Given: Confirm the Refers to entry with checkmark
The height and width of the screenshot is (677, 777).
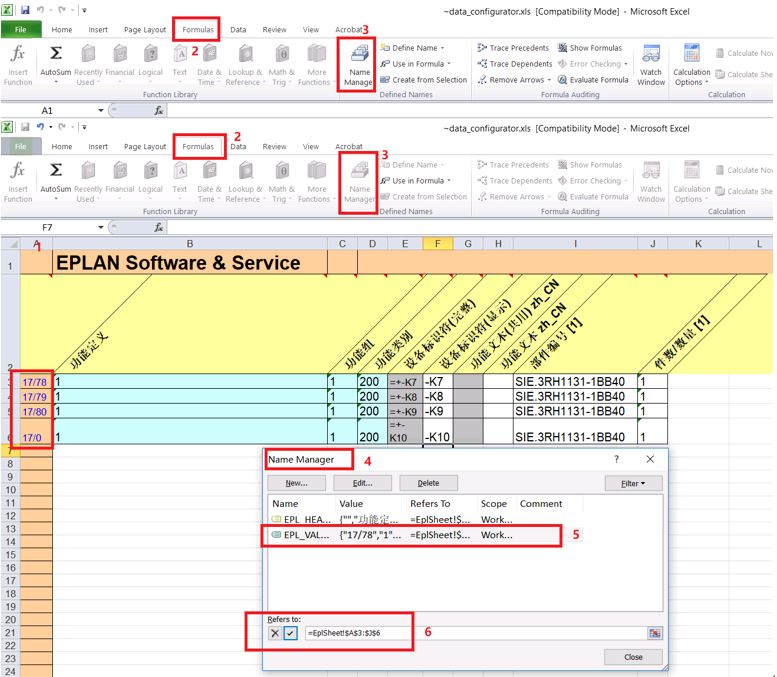Looking at the screenshot, I should (290, 633).
